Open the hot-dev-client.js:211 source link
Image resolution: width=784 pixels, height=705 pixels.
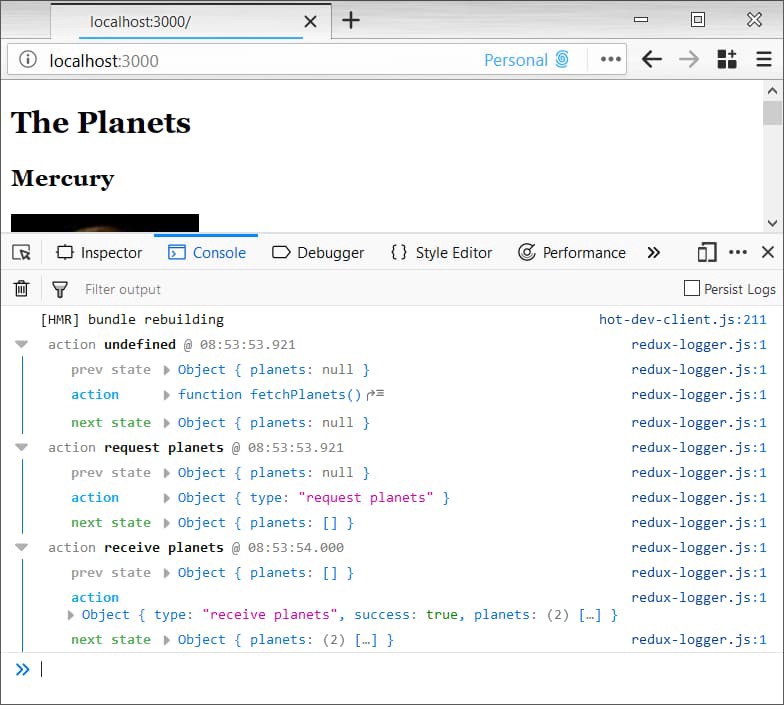[682, 320]
